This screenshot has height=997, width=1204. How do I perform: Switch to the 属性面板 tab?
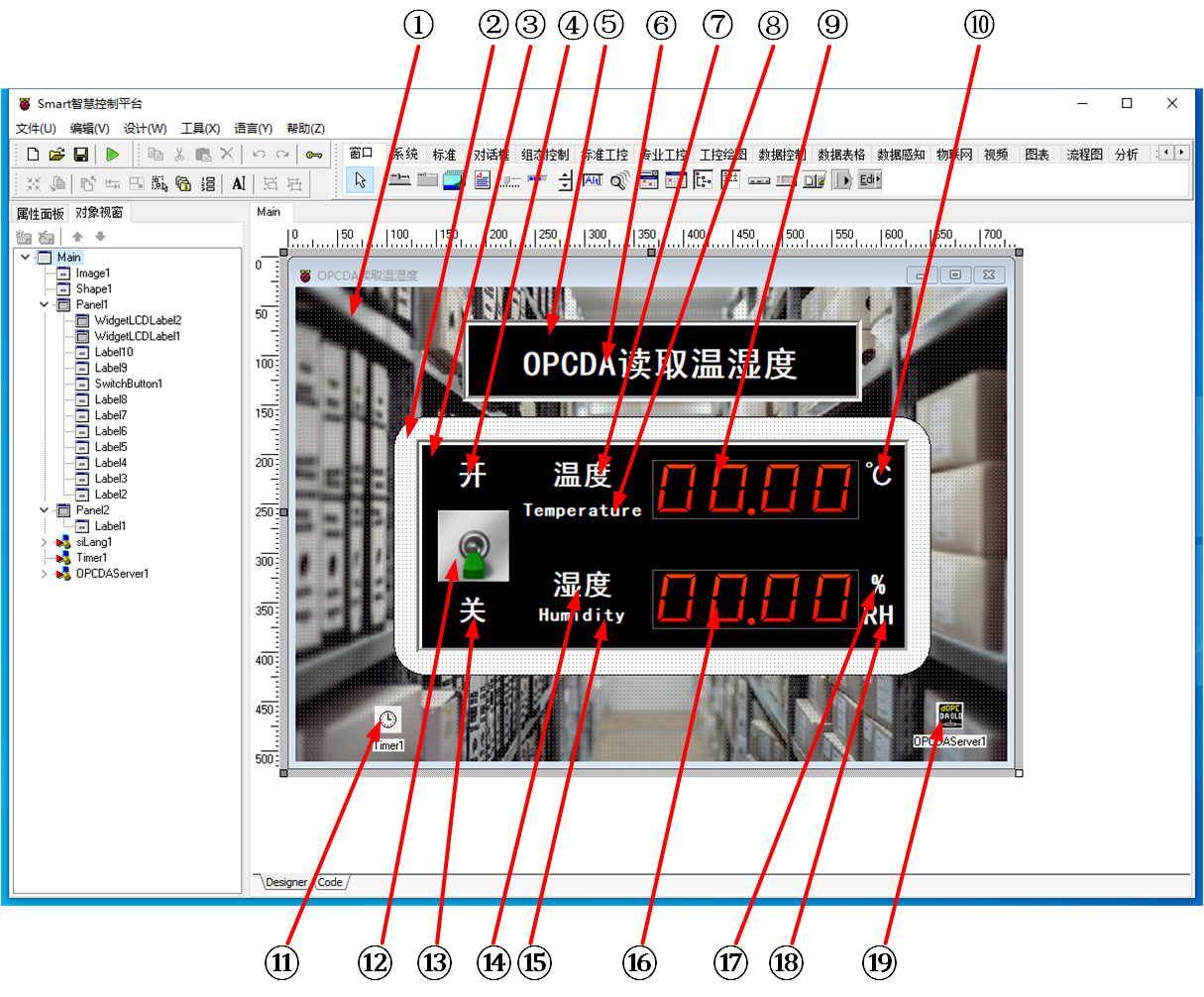point(41,213)
